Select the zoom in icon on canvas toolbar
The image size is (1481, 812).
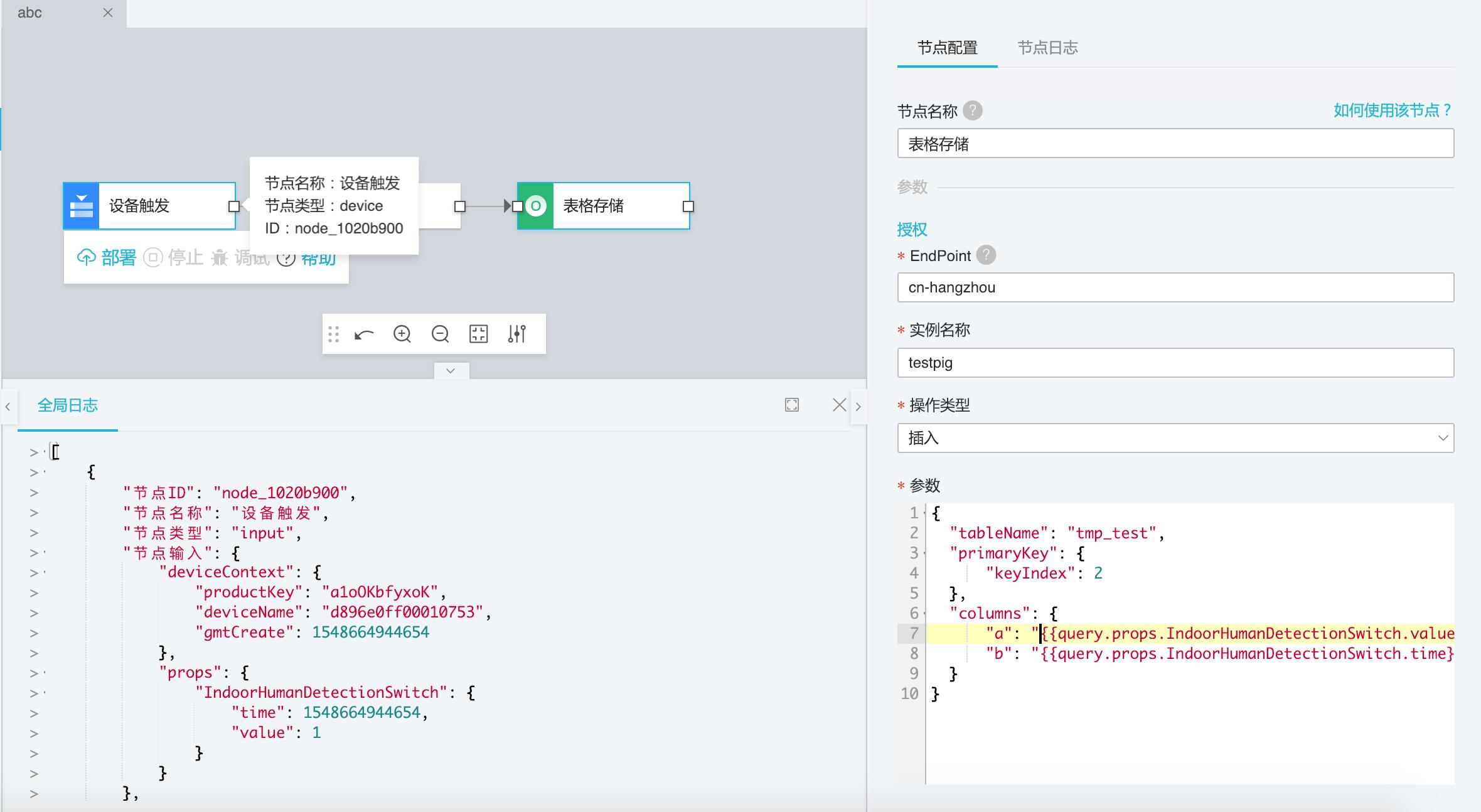(404, 334)
